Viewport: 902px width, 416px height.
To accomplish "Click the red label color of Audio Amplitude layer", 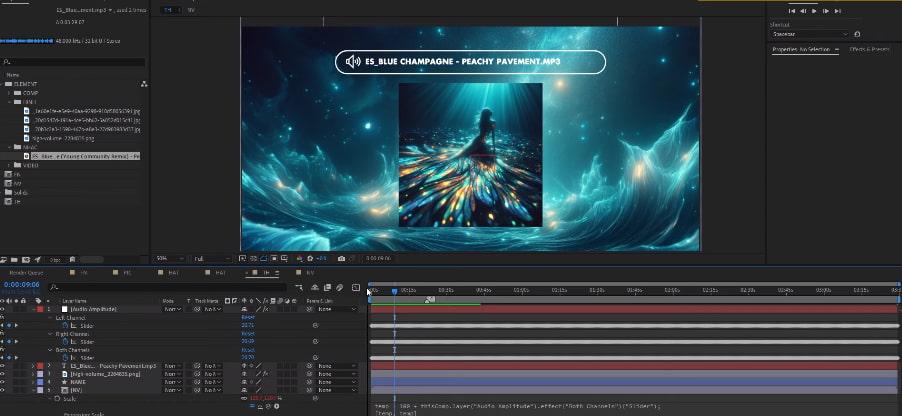I will click(38, 309).
